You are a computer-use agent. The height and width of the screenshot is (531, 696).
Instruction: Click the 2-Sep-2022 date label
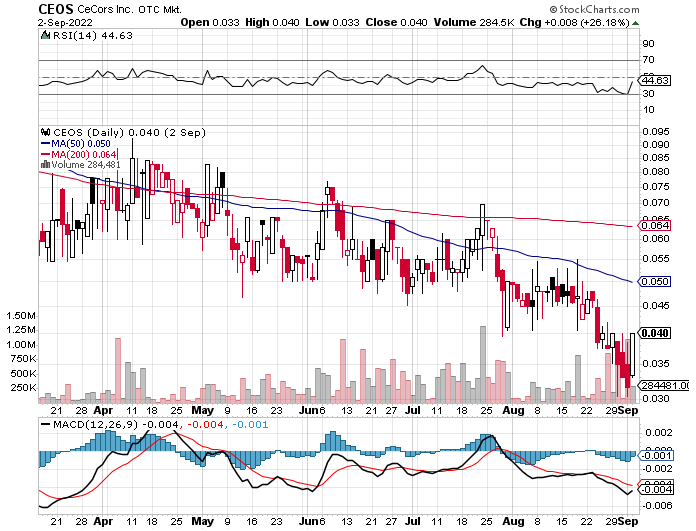(66, 23)
